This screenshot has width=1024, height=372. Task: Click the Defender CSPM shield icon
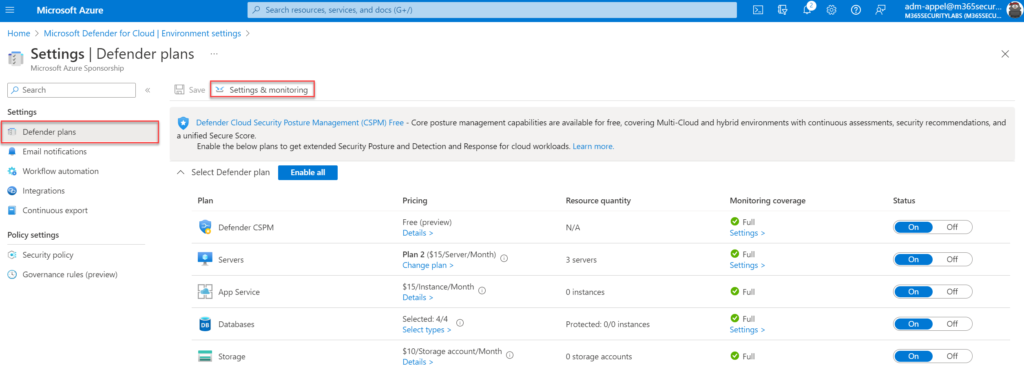point(205,227)
